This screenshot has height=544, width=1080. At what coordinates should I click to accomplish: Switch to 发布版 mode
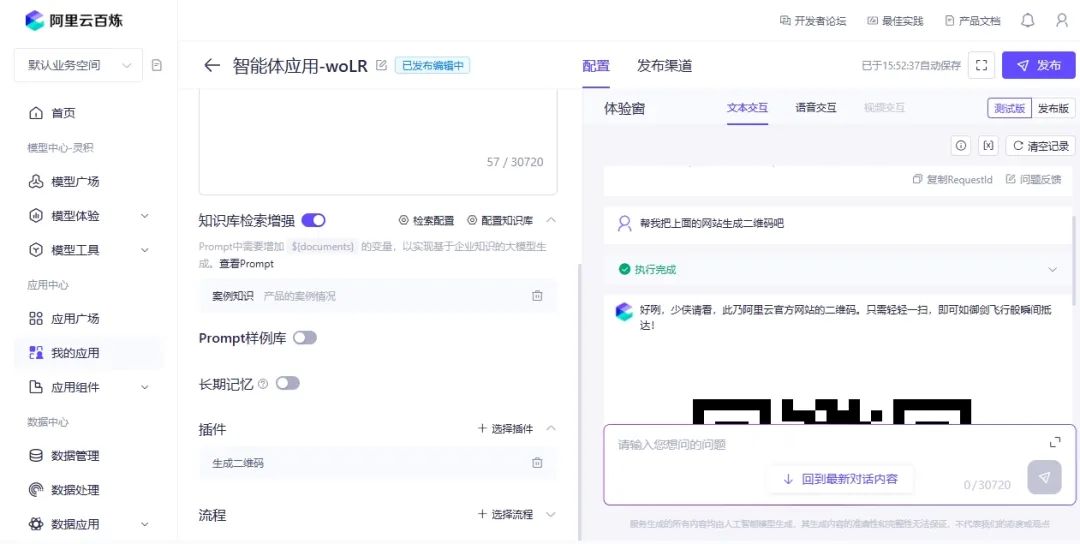pyautogui.click(x=1053, y=108)
